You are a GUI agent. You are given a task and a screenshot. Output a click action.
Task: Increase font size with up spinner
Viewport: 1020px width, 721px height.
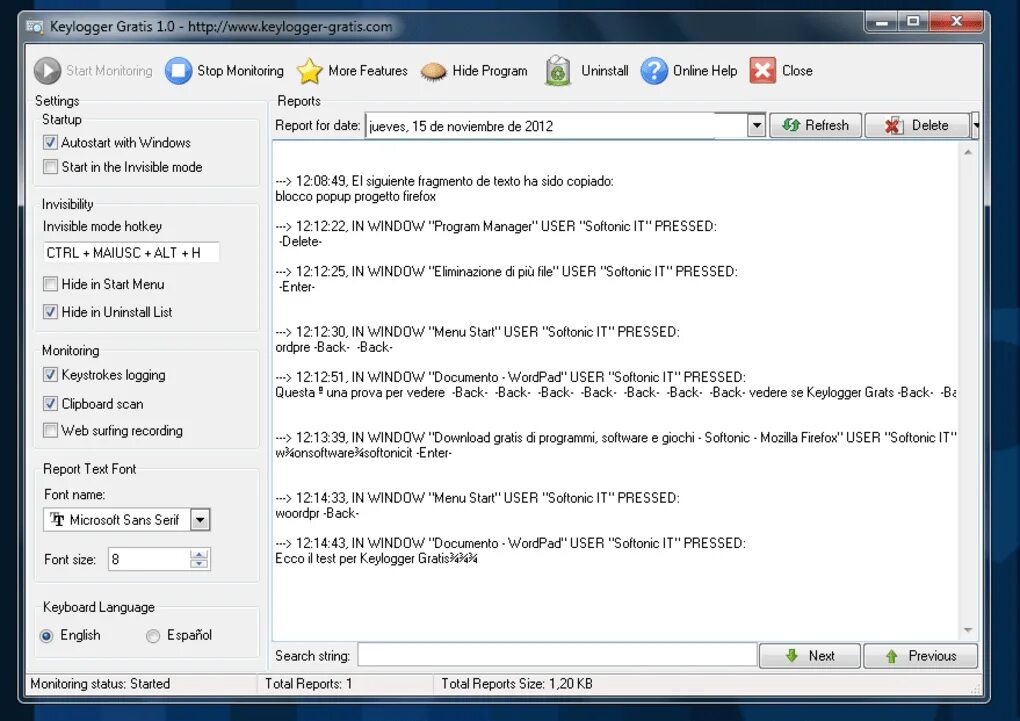pyautogui.click(x=199, y=554)
